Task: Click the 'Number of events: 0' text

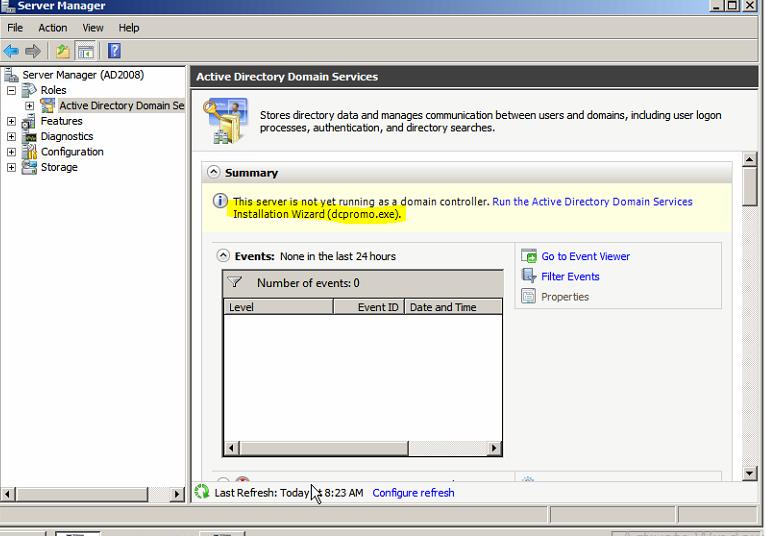Action: click(308, 283)
